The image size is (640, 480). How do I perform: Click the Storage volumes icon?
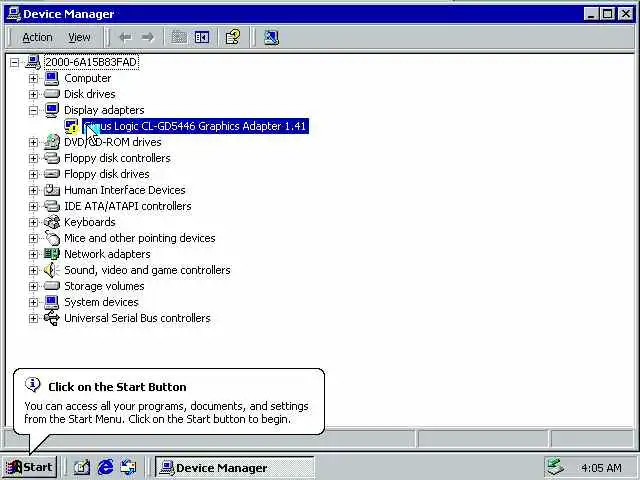click(52, 286)
